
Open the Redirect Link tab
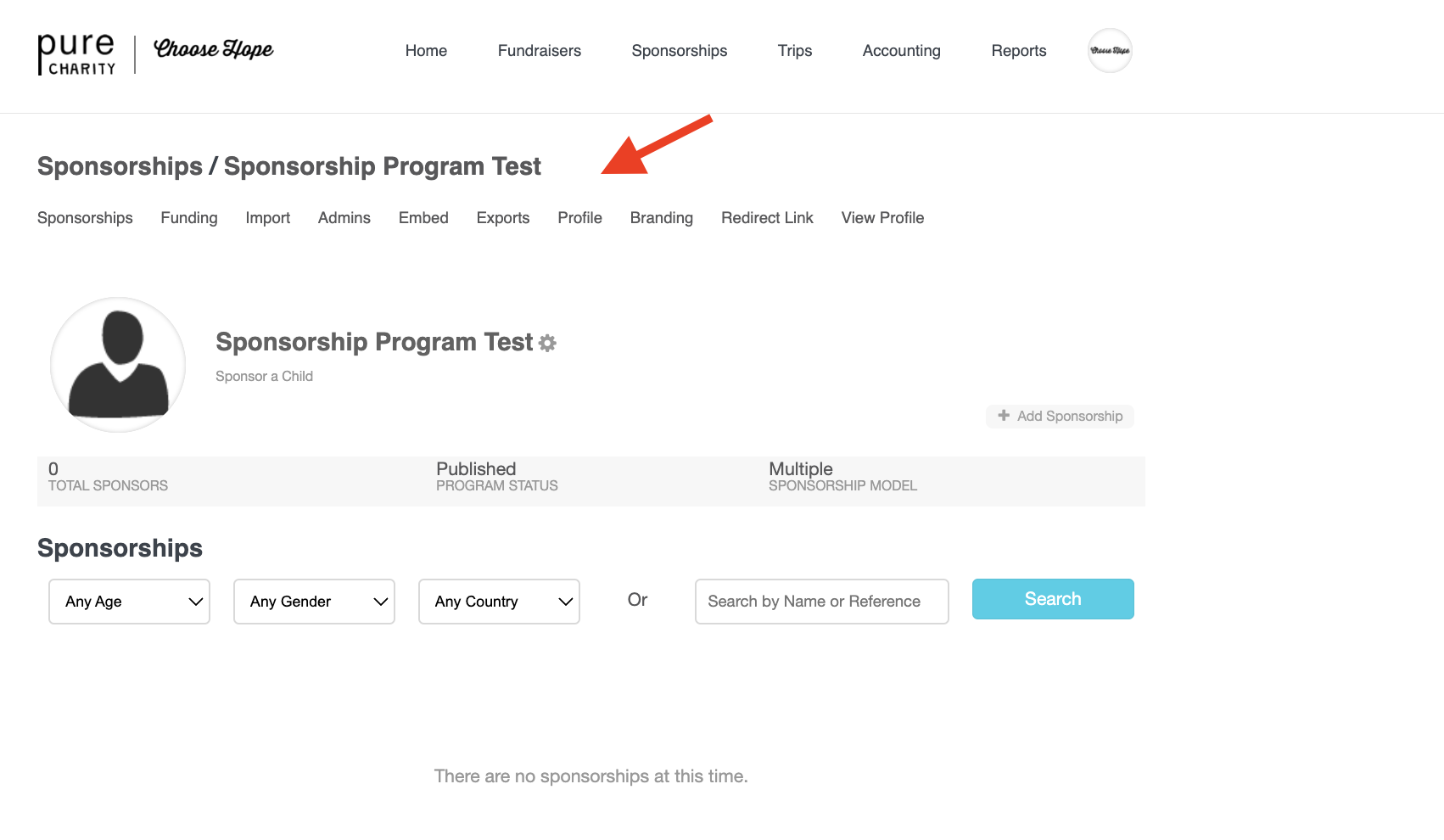767,218
